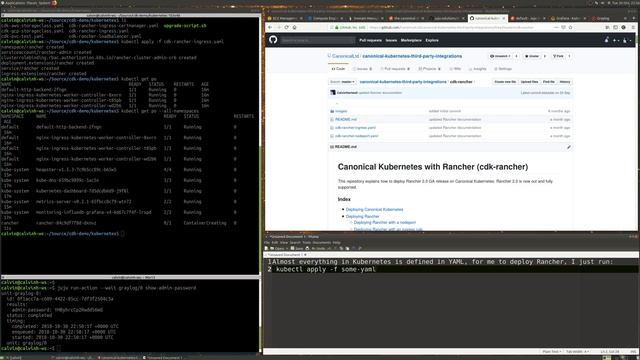Switch to the Wiki tab
The width and height of the screenshot is (640, 360).
click(455, 69)
